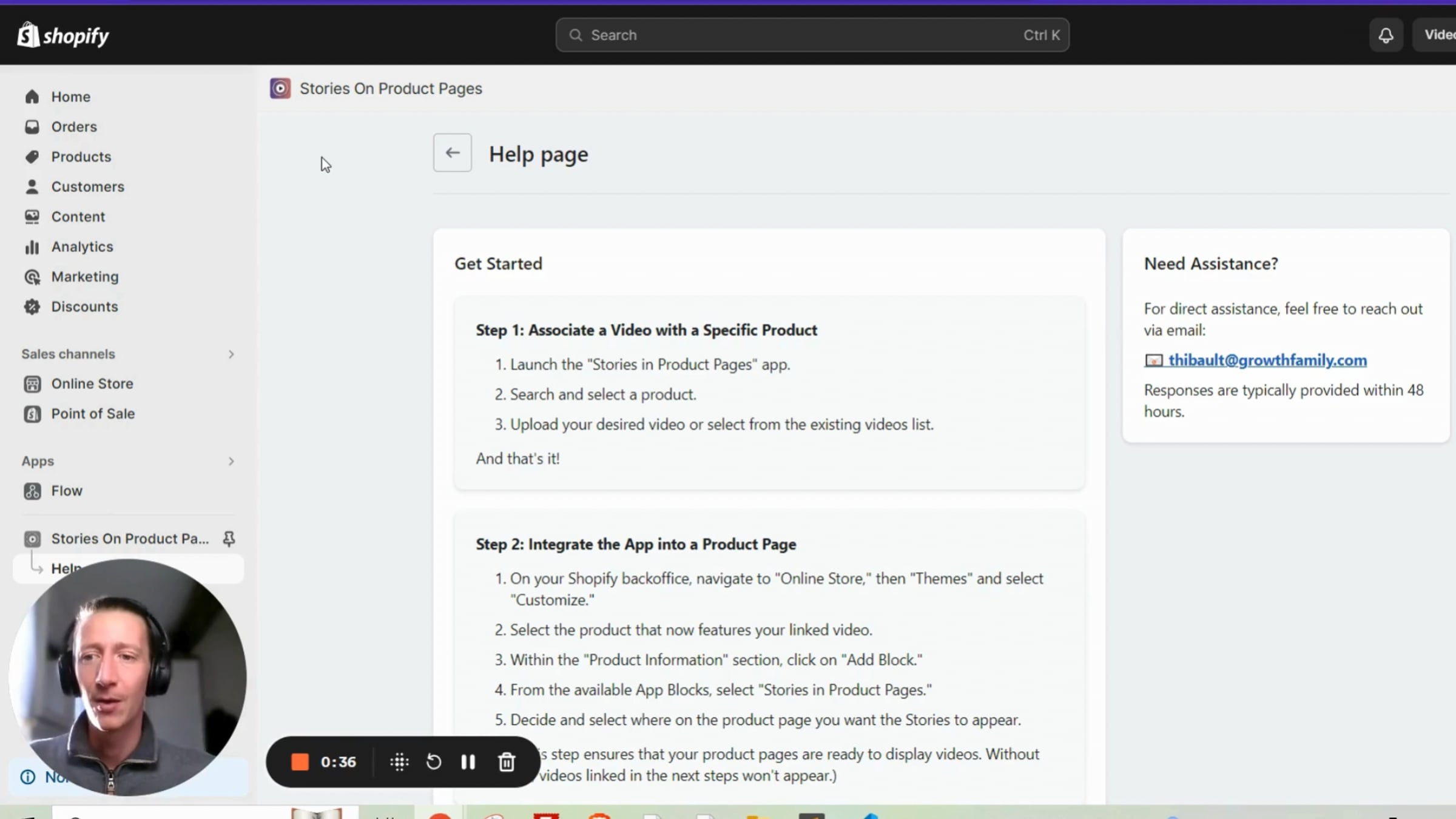Go back from the Help page
The image size is (1456, 819).
coord(453,153)
